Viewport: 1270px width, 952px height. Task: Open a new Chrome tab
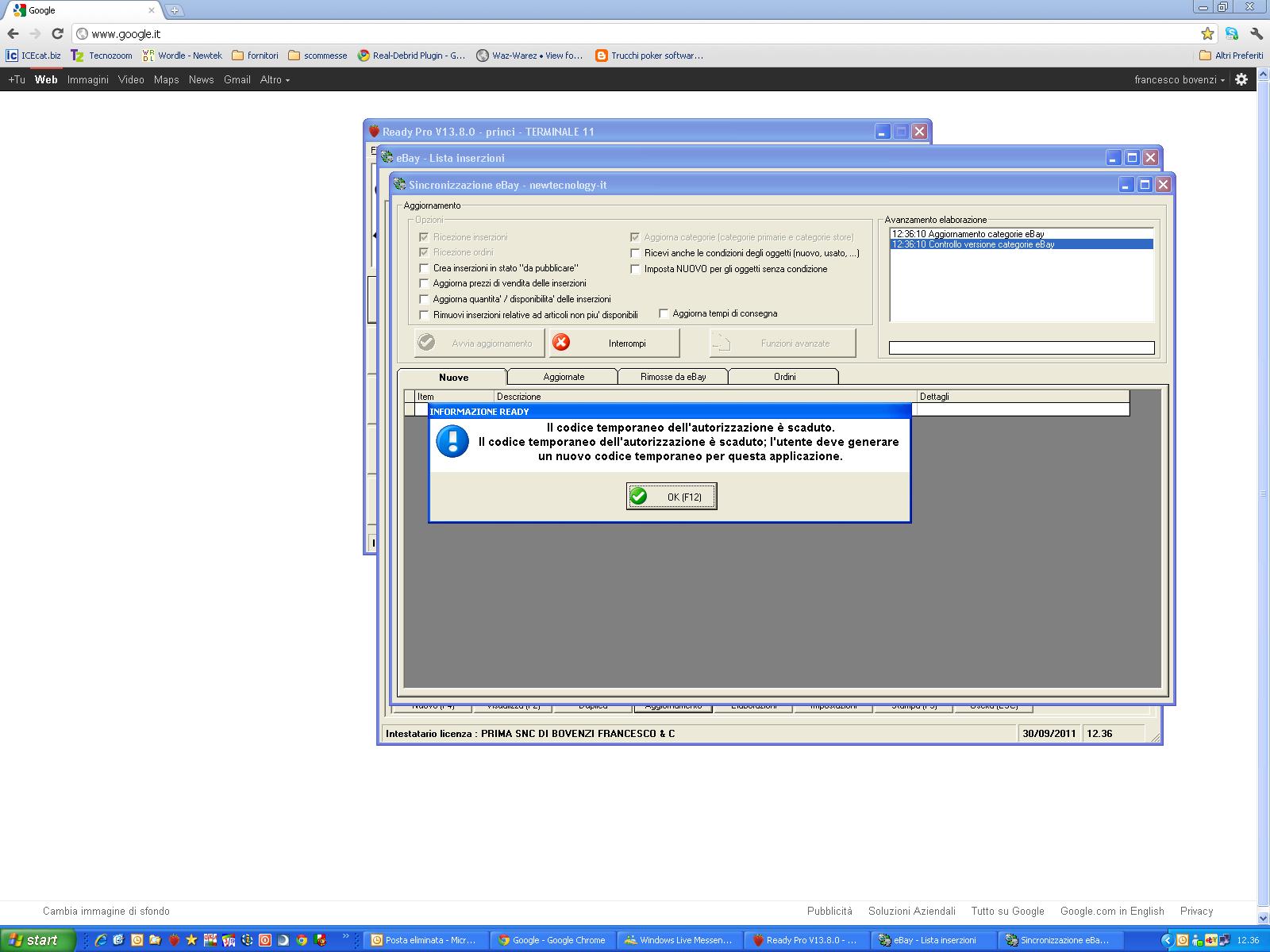(x=175, y=10)
